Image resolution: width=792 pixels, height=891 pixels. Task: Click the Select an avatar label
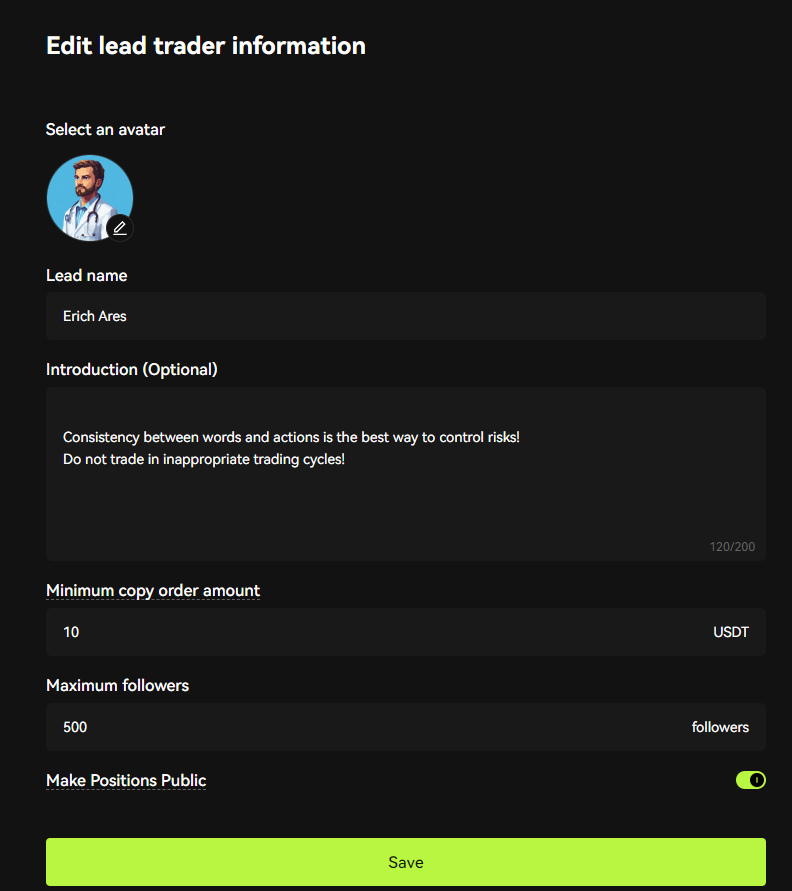[105, 130]
